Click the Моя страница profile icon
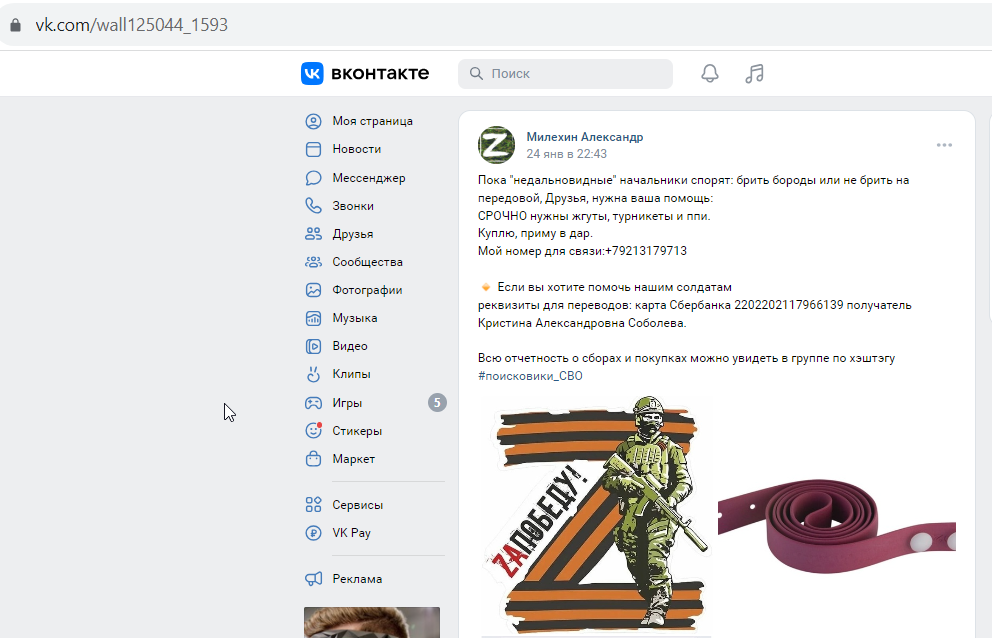This screenshot has width=992, height=638. (x=313, y=121)
